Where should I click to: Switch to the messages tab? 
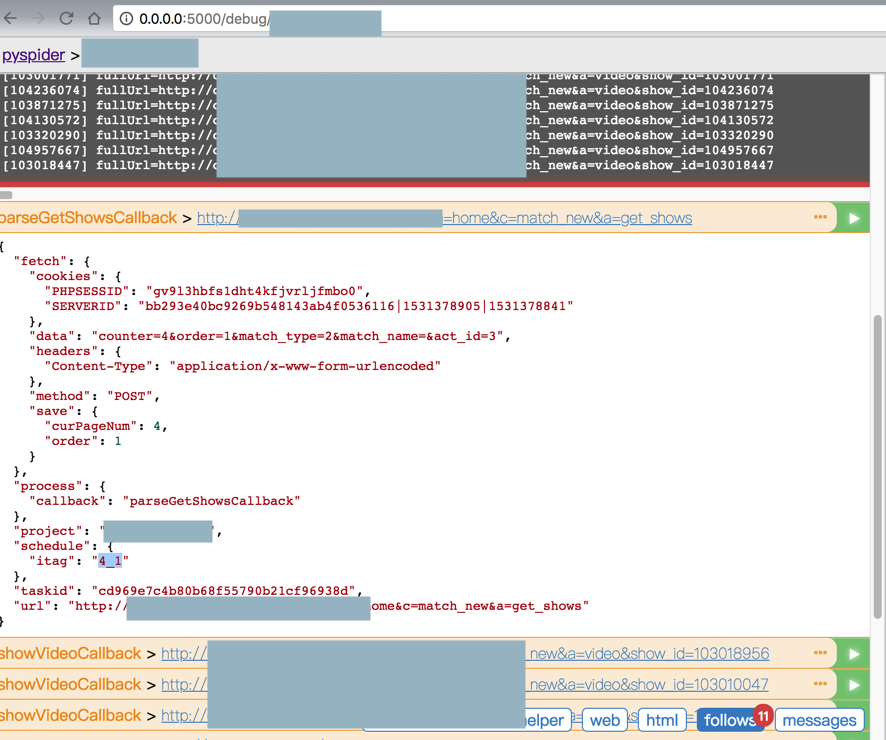click(x=819, y=720)
